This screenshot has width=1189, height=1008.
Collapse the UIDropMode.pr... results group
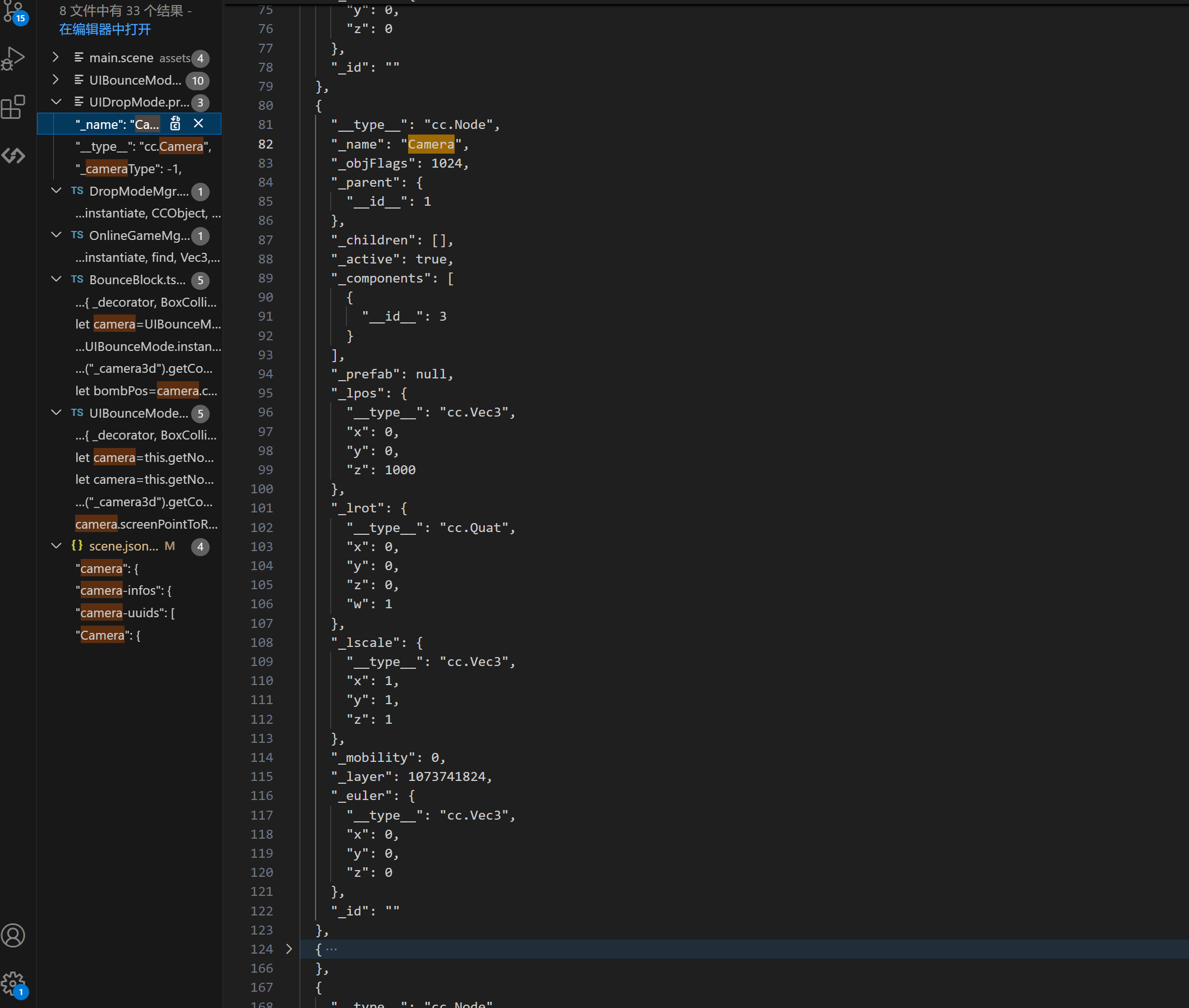pyautogui.click(x=55, y=101)
